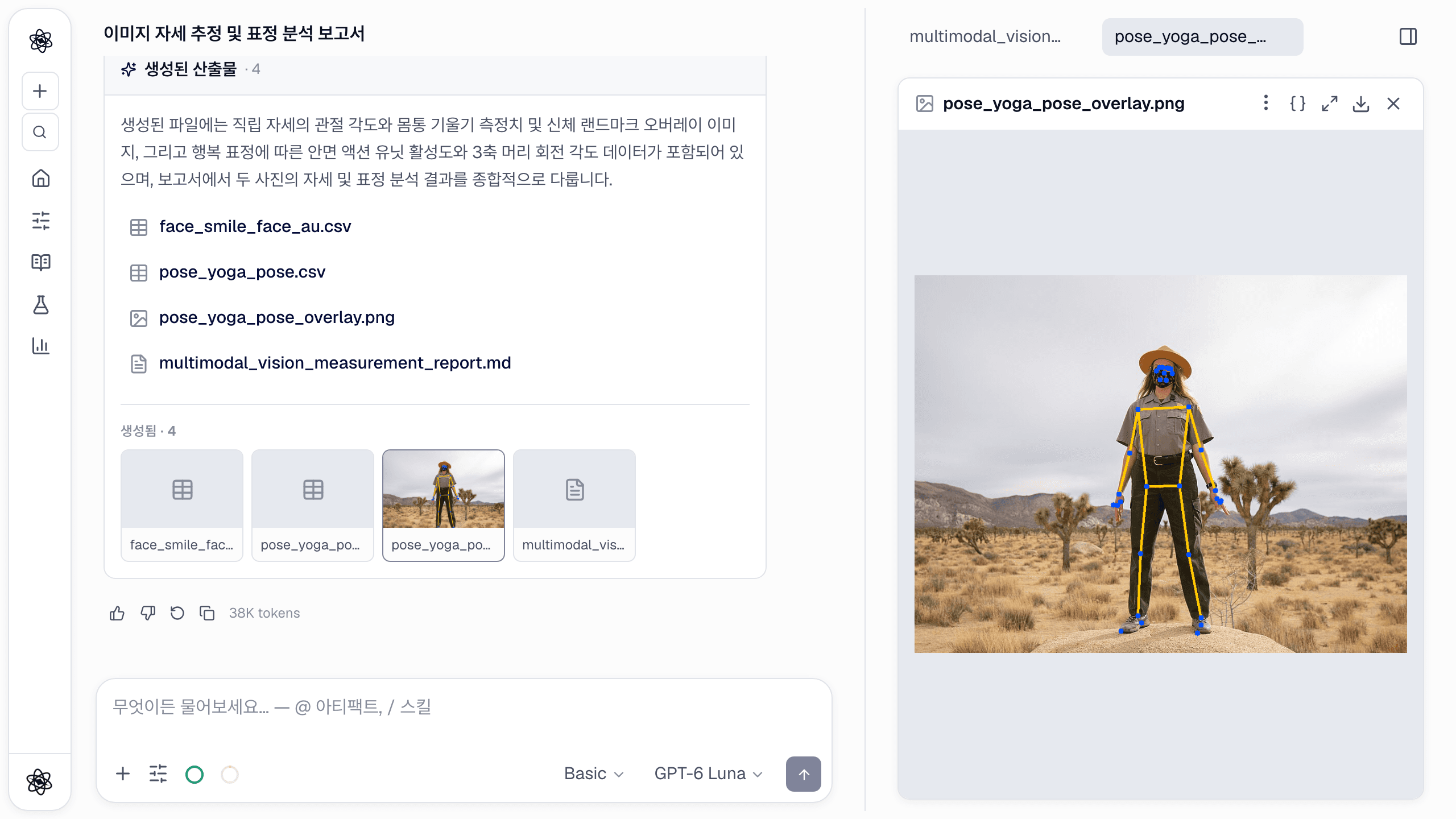Open composer tool settings sliders icon
1456x819 pixels.
[158, 774]
